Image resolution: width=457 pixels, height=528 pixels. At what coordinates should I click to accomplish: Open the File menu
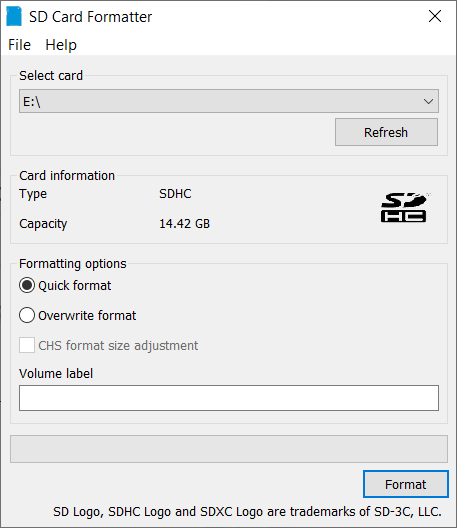[20, 45]
